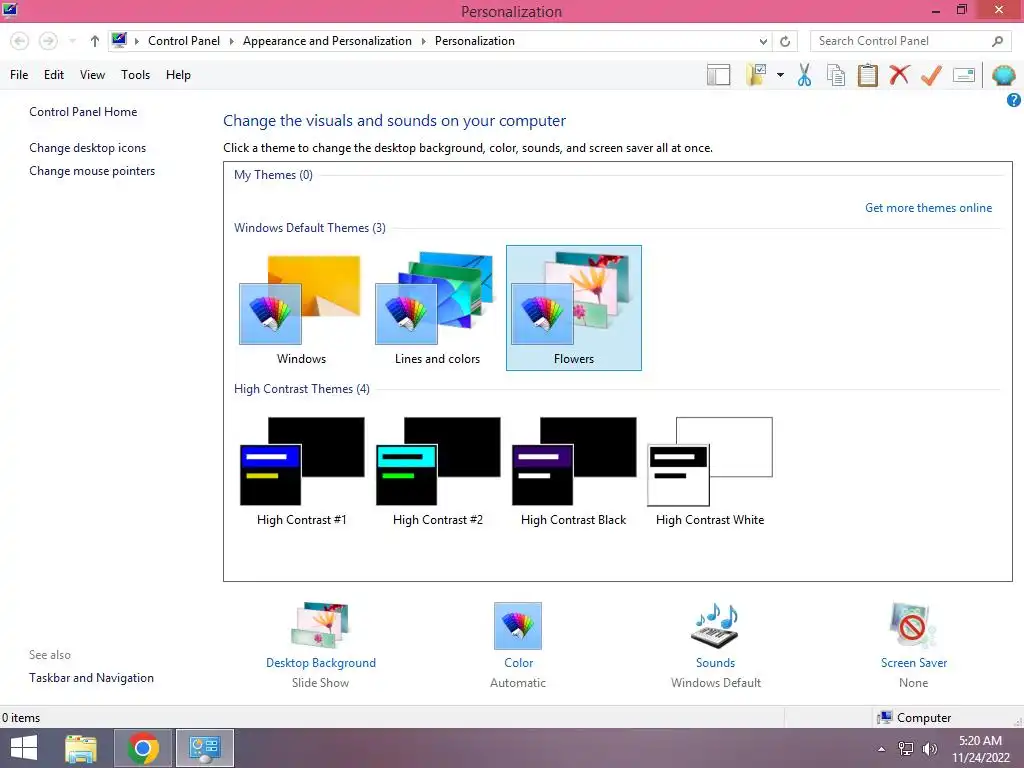Open the Help menu
Screen dimensions: 1024x768
(x=178, y=75)
